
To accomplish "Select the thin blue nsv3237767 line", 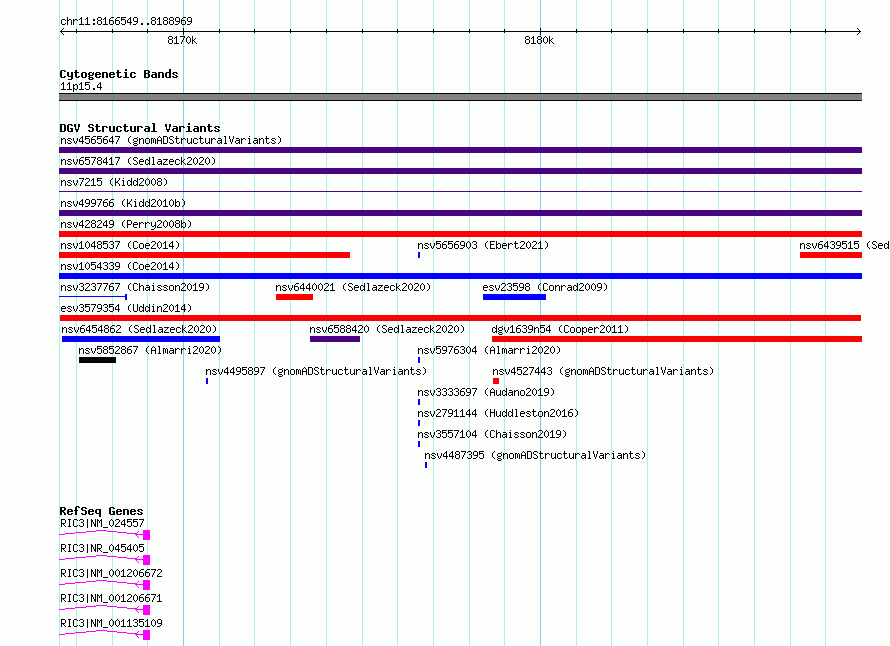I will pos(93,297).
